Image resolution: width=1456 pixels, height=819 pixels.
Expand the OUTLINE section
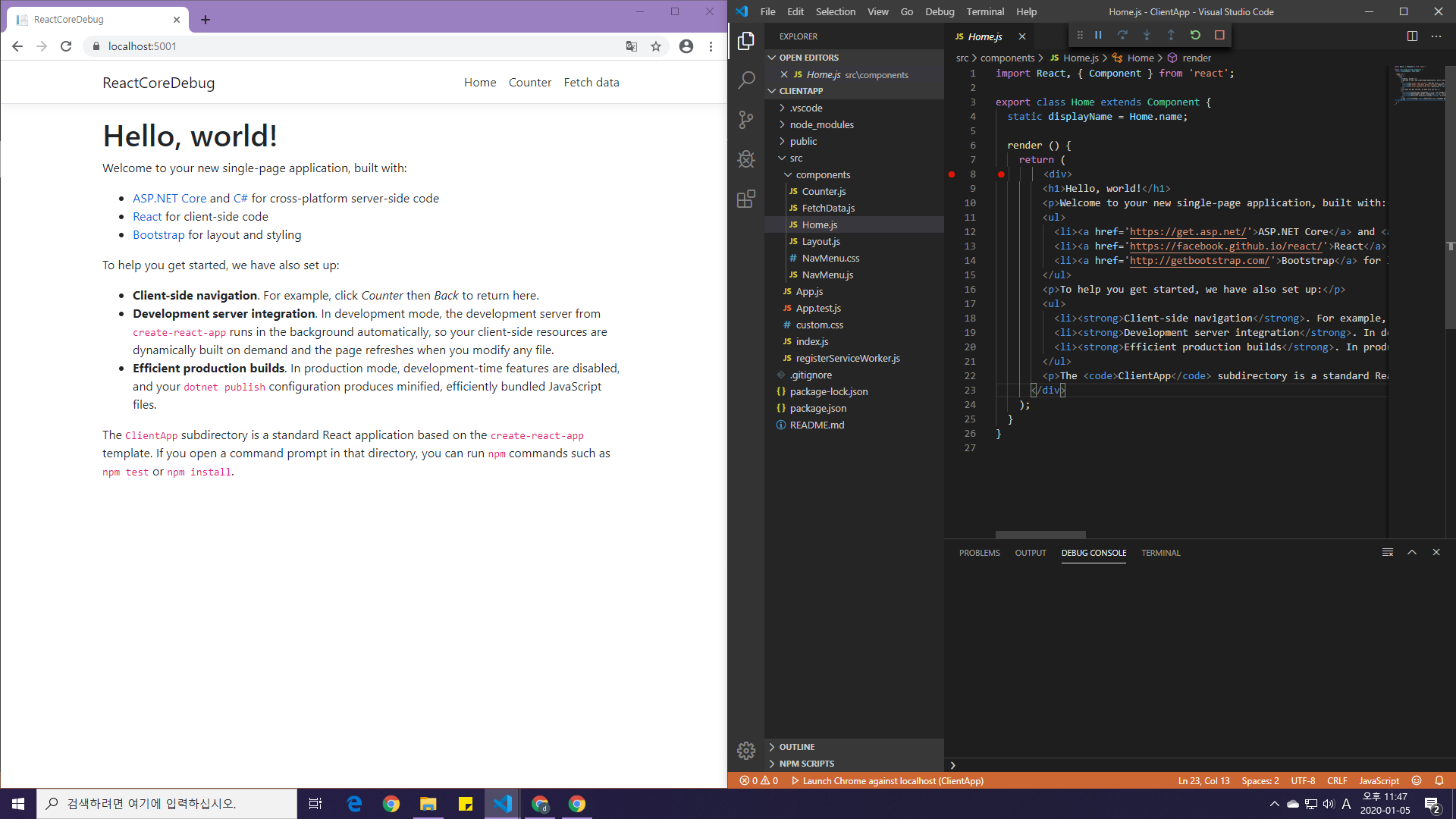(796, 747)
